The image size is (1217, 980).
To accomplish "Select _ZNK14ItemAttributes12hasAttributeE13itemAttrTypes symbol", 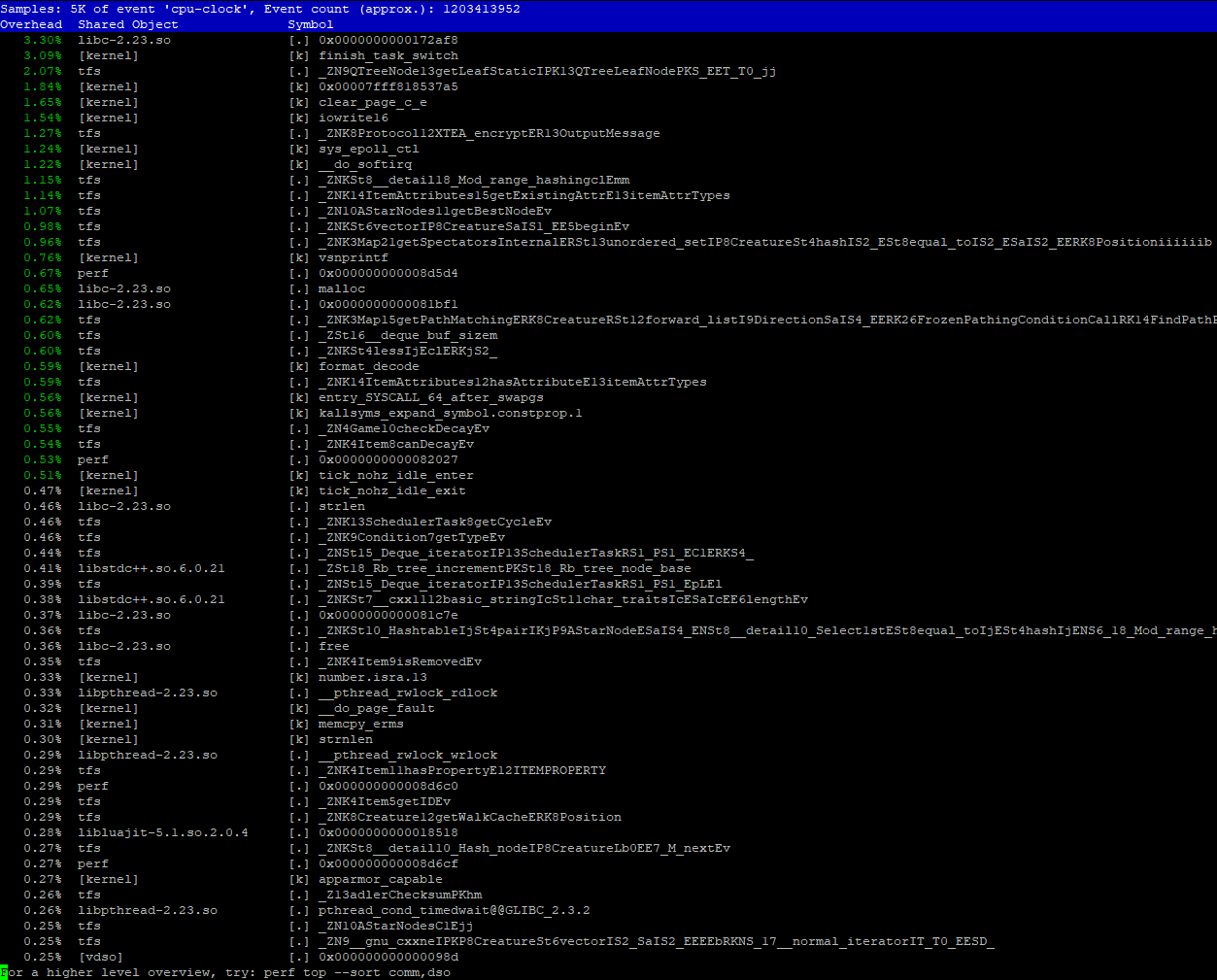I will point(513,382).
